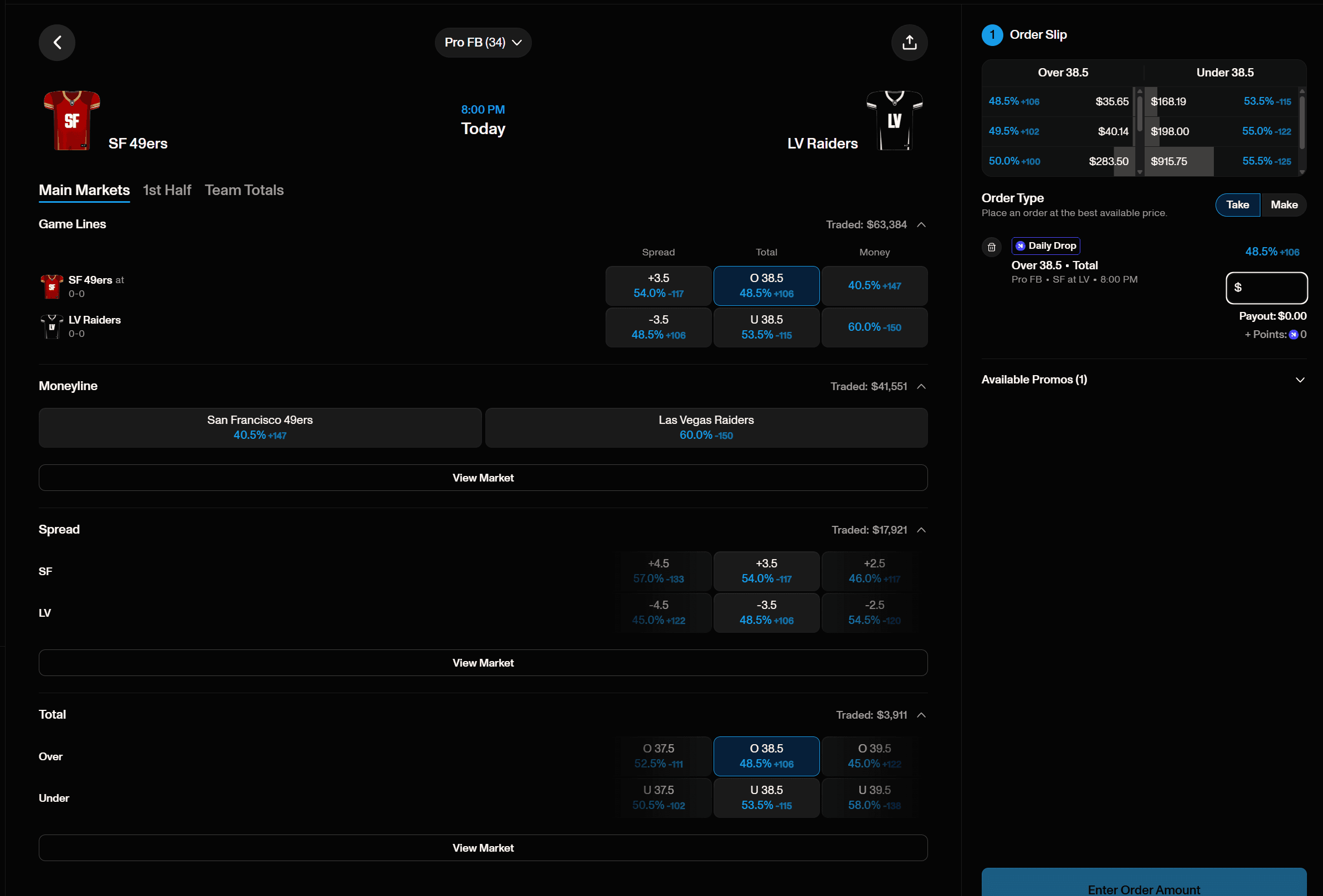Click the Daily Drop badge
This screenshot has height=896, width=1323.
(x=1046, y=245)
